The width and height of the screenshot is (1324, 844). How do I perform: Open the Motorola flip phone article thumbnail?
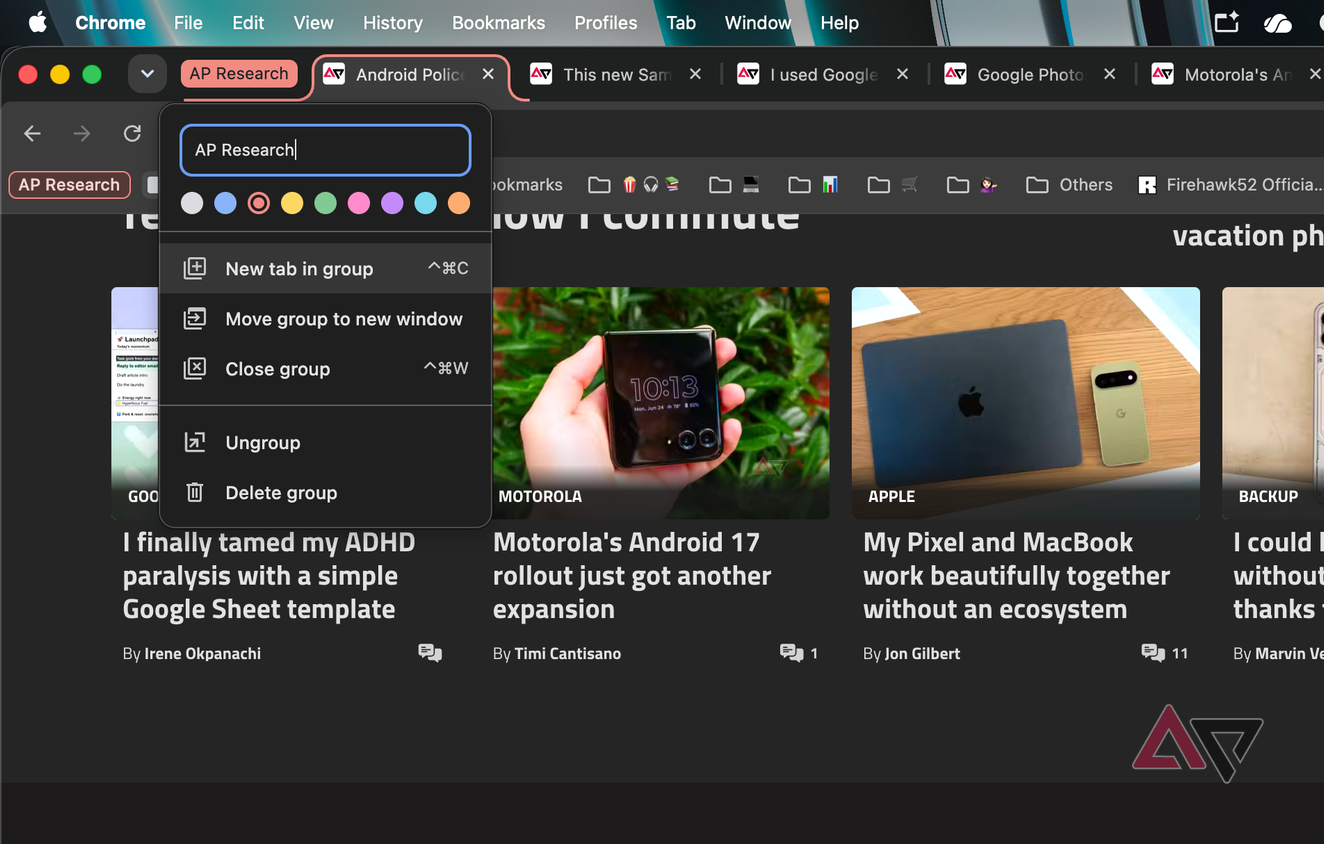(x=661, y=403)
